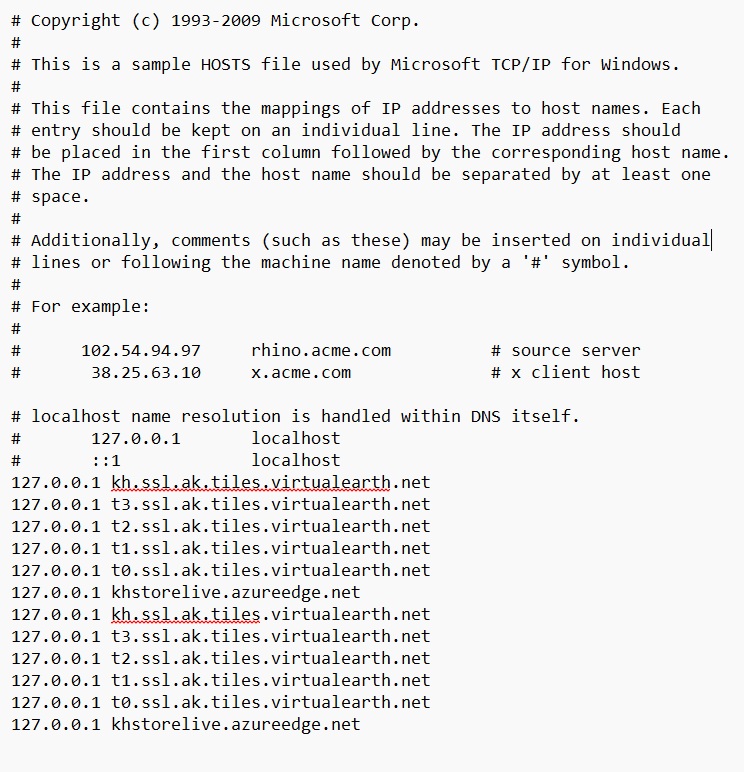This screenshot has width=744, height=772.
Task: Click the '# source server' comment
Action: click(x=565, y=350)
